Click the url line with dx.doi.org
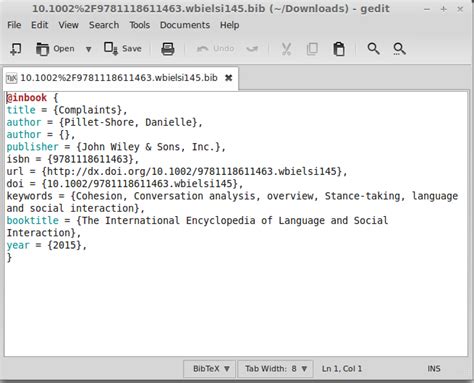 [x=177, y=172]
